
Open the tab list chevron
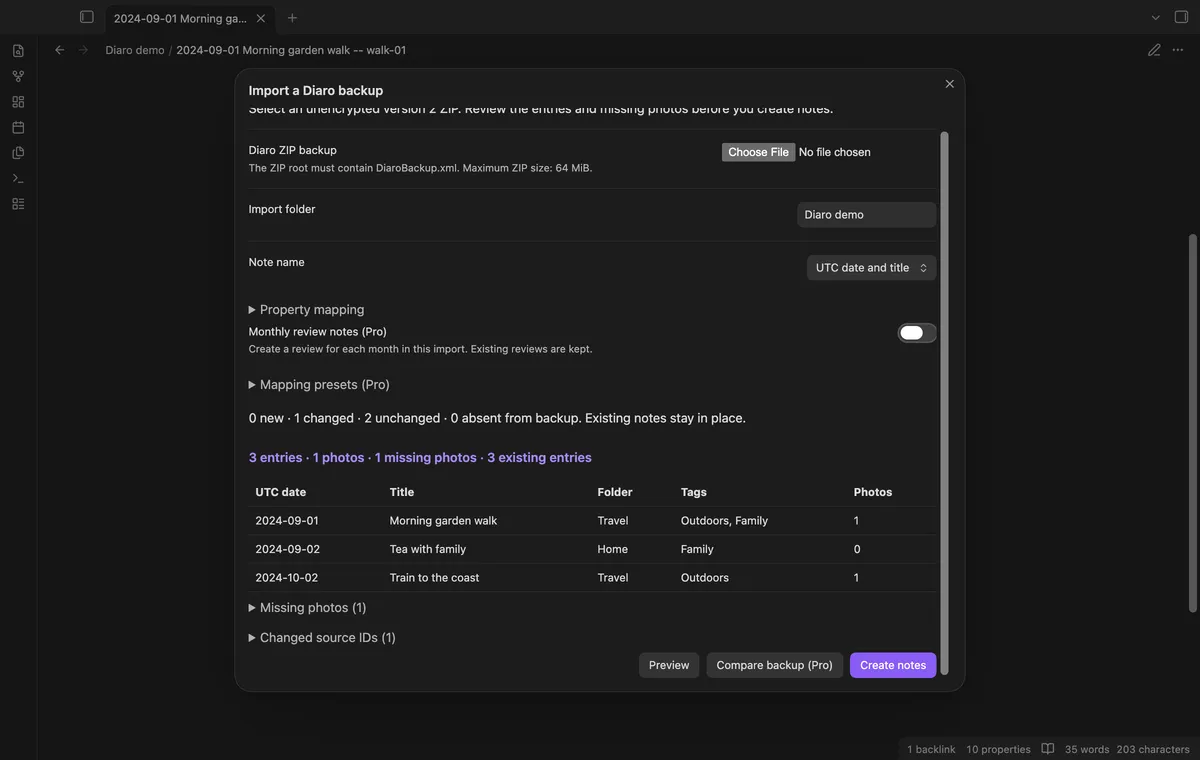click(x=1156, y=17)
